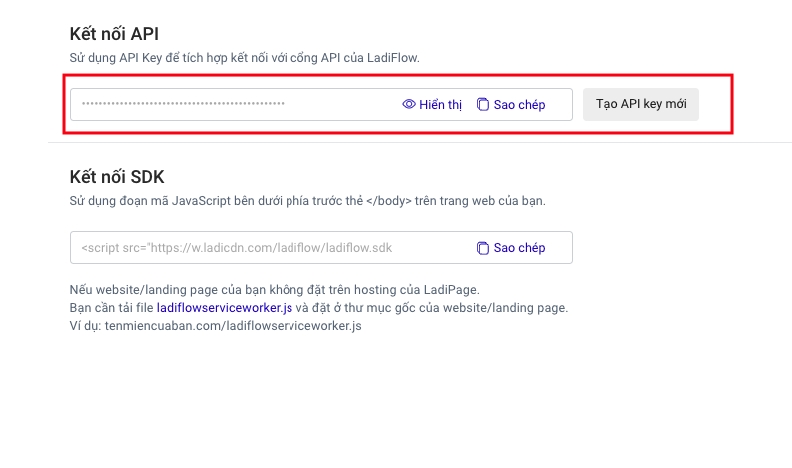Image resolution: width=792 pixels, height=468 pixels.
Task: Focus the masked API key input field
Action: pos(340,104)
